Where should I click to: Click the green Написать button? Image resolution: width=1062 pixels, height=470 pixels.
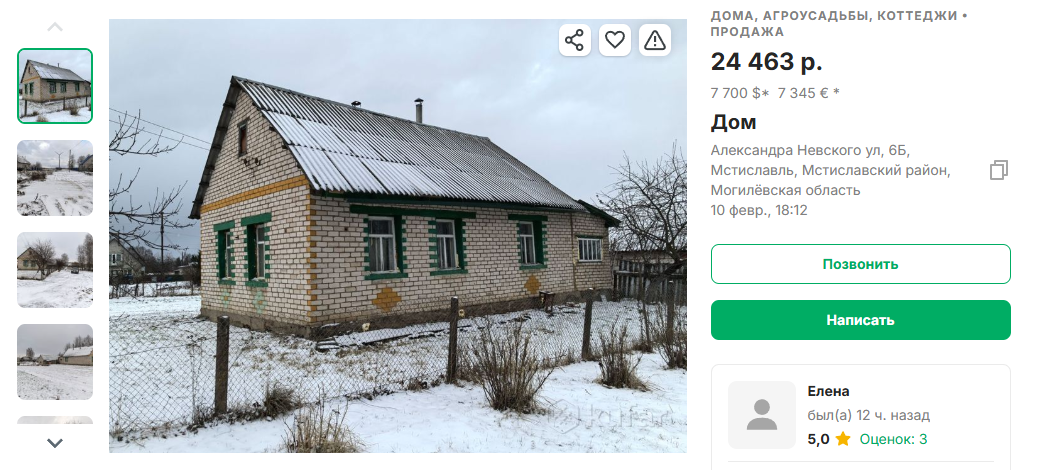860,320
